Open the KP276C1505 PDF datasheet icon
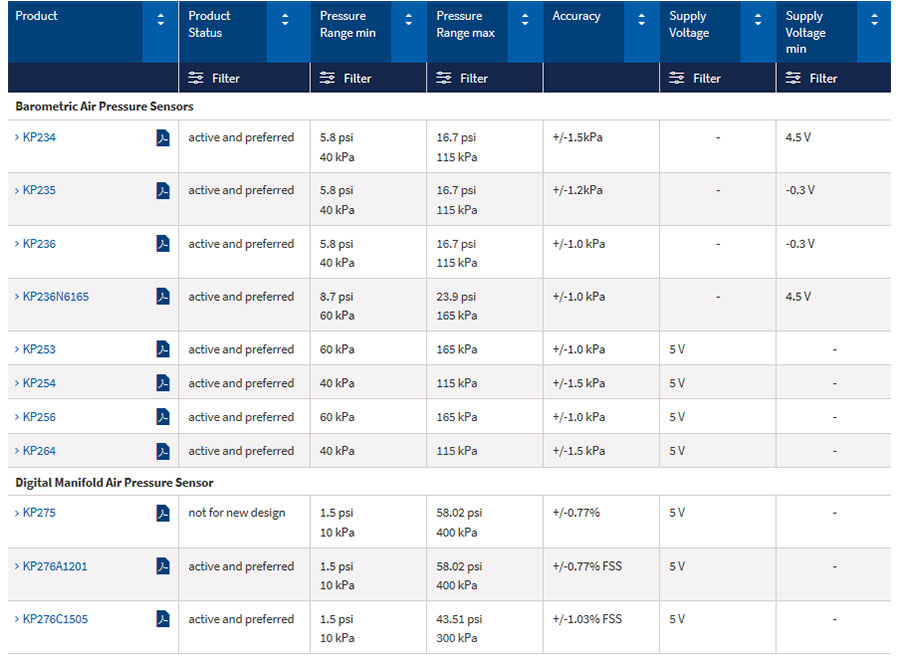This screenshot has width=900, height=657. tap(163, 619)
